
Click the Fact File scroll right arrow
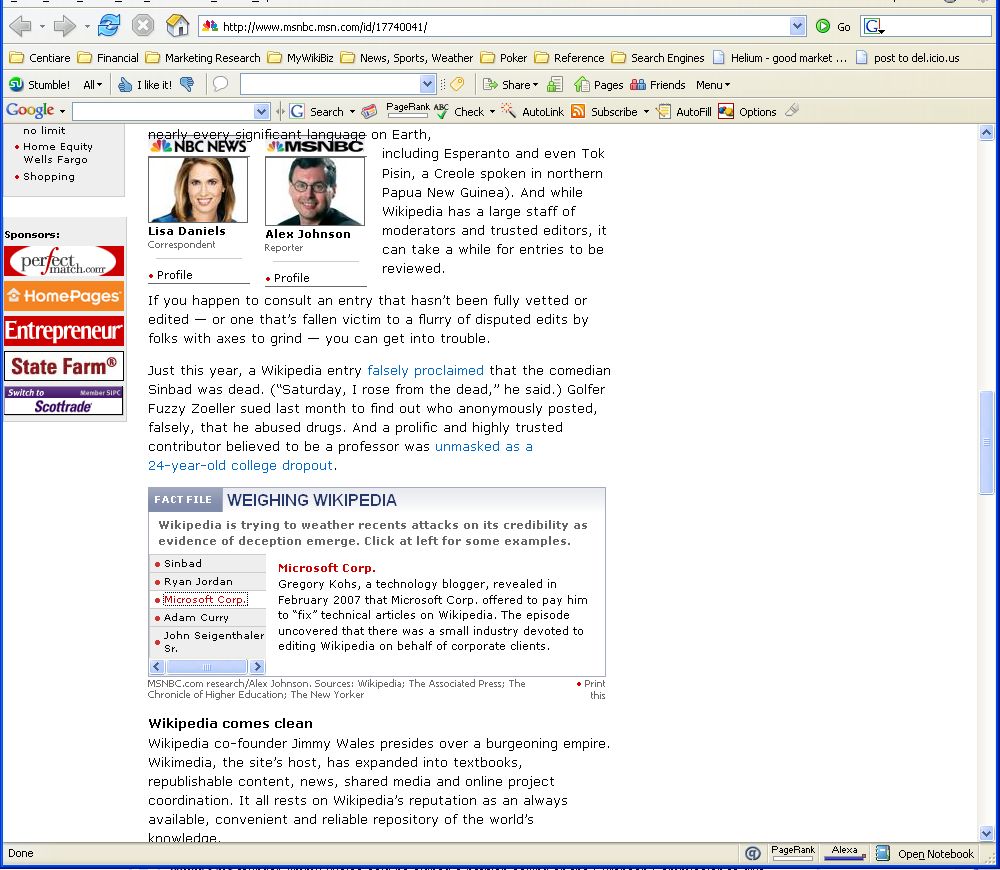coord(257,667)
